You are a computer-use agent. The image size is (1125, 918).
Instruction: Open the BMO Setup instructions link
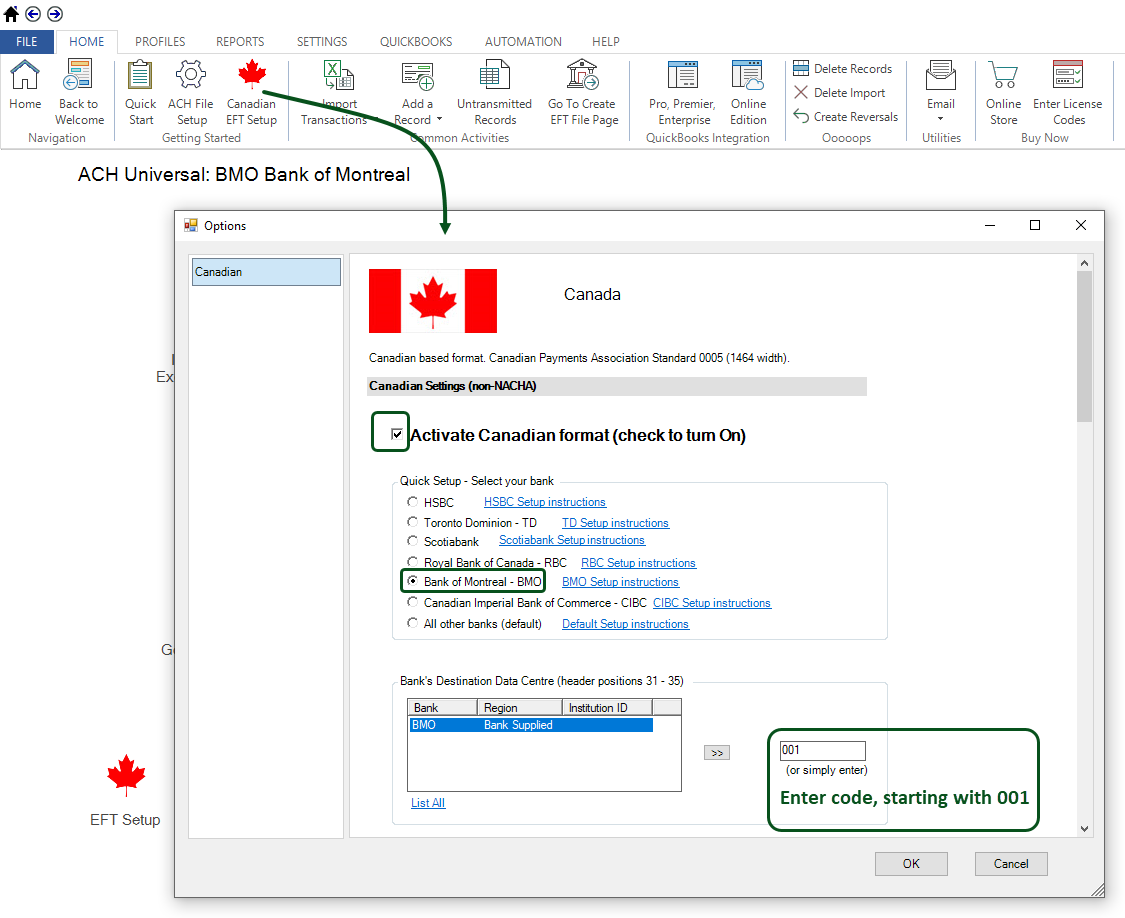[x=620, y=582]
